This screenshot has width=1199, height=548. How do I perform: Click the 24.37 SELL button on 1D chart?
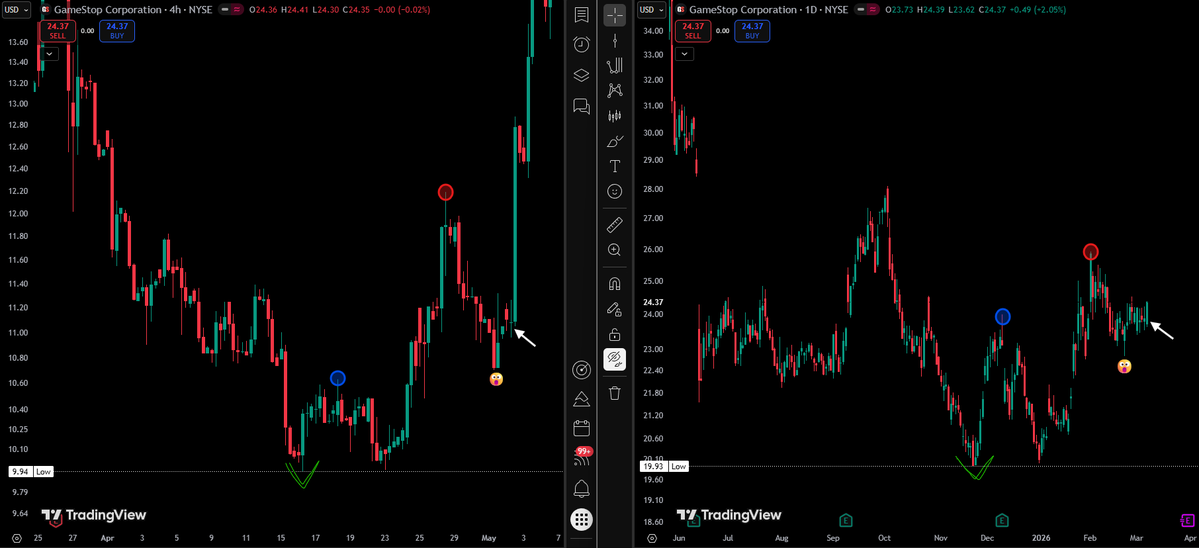692,31
